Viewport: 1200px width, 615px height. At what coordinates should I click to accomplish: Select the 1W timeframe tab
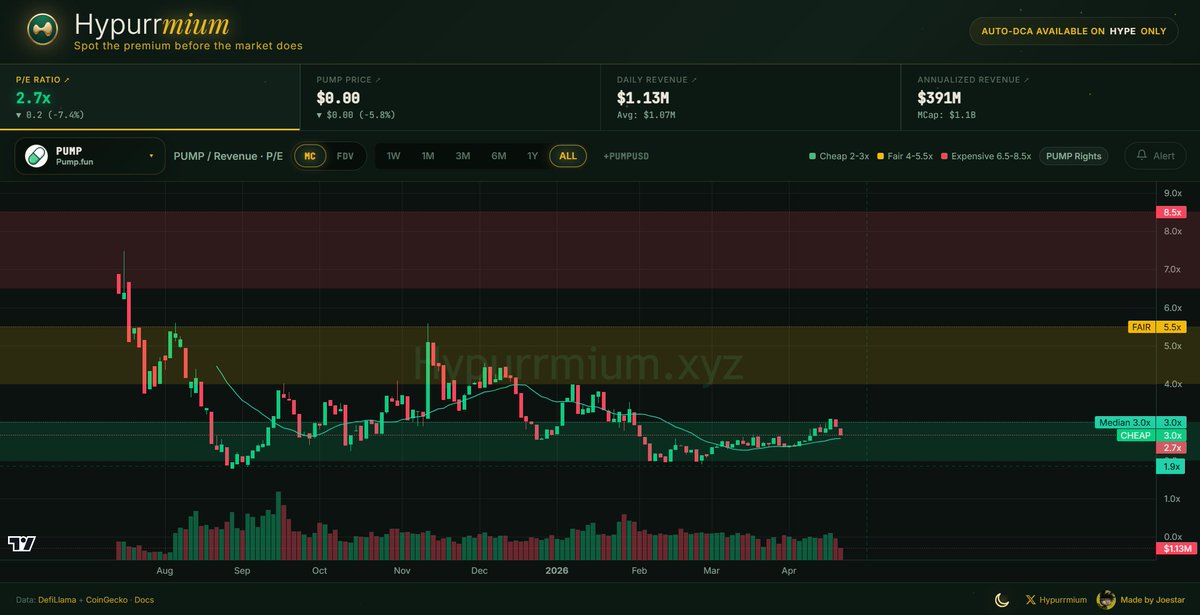point(393,156)
